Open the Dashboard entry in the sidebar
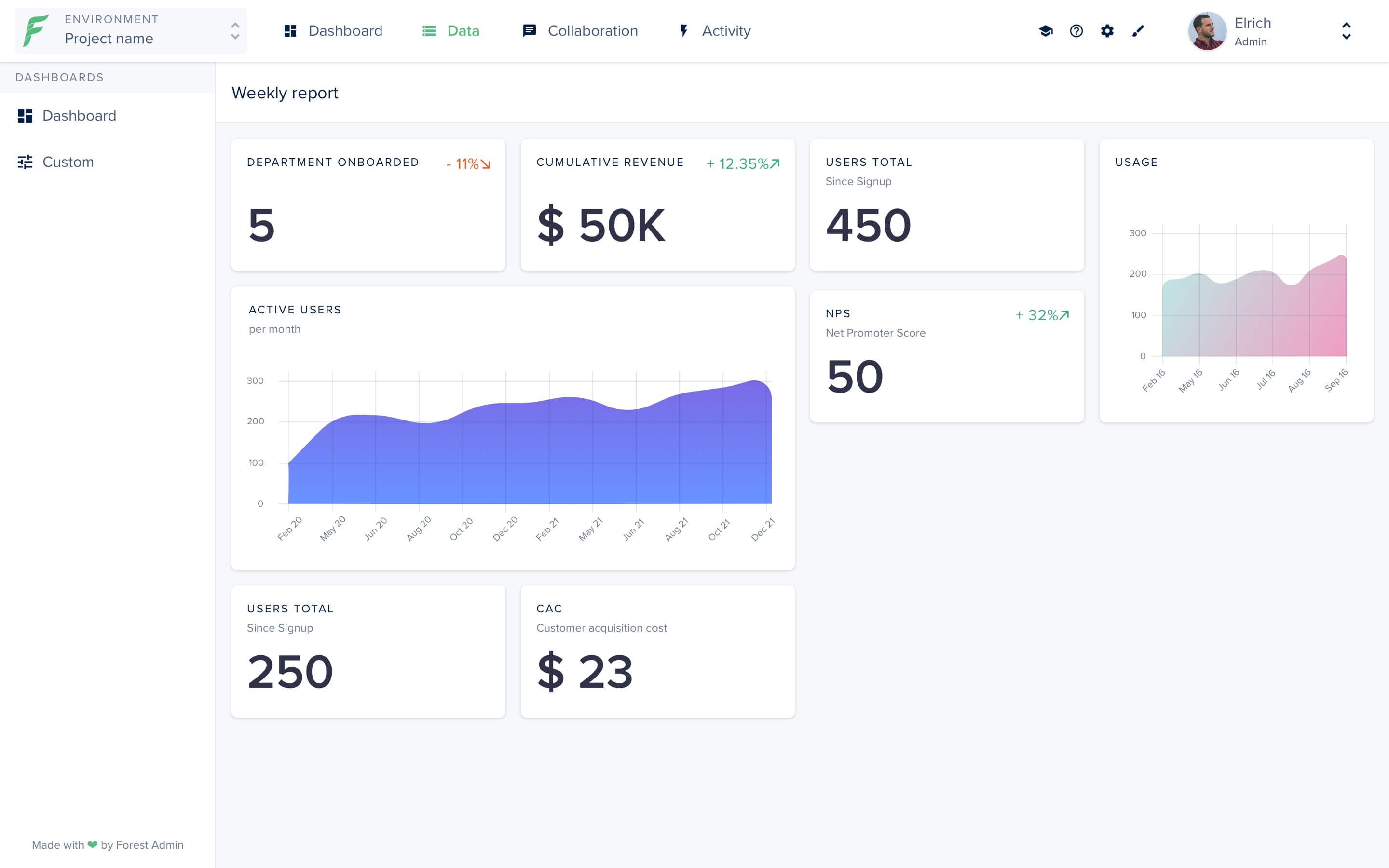Screen dimensions: 1389x868 tap(79, 115)
